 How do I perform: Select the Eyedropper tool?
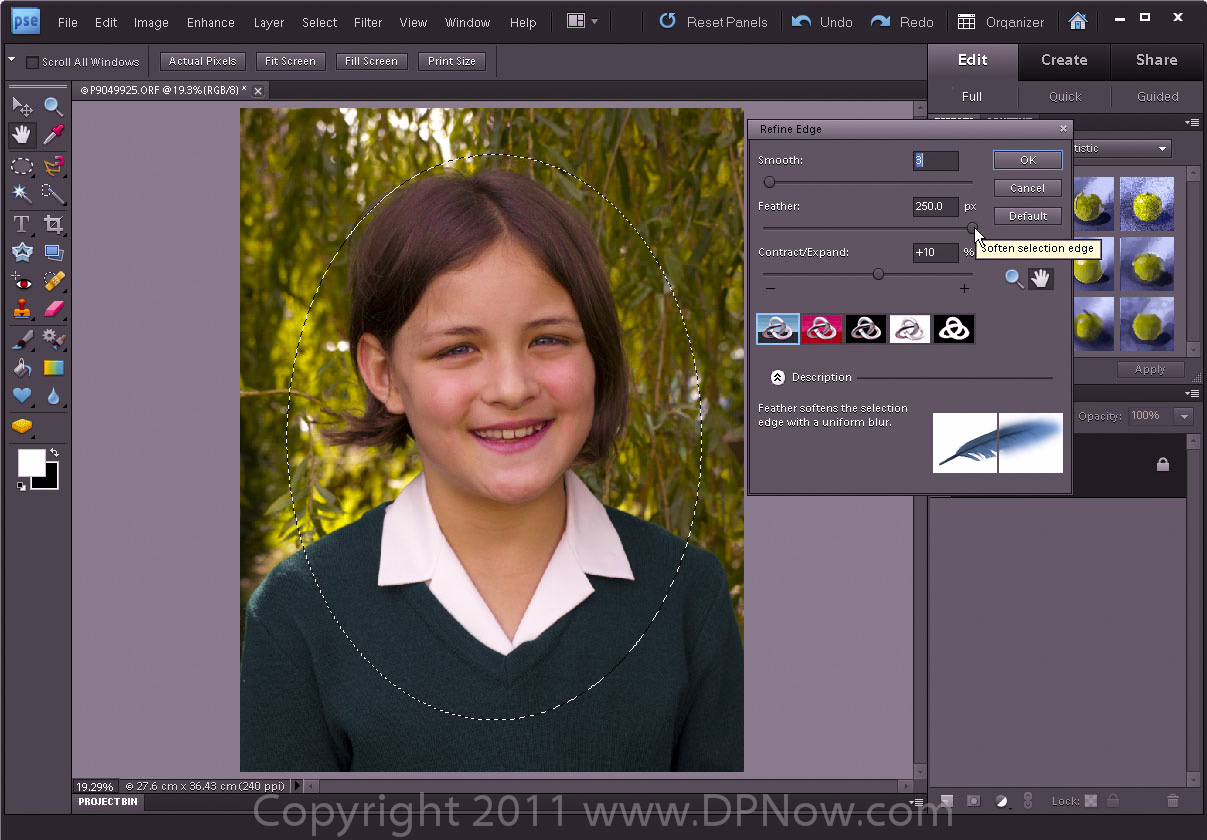click(x=54, y=135)
